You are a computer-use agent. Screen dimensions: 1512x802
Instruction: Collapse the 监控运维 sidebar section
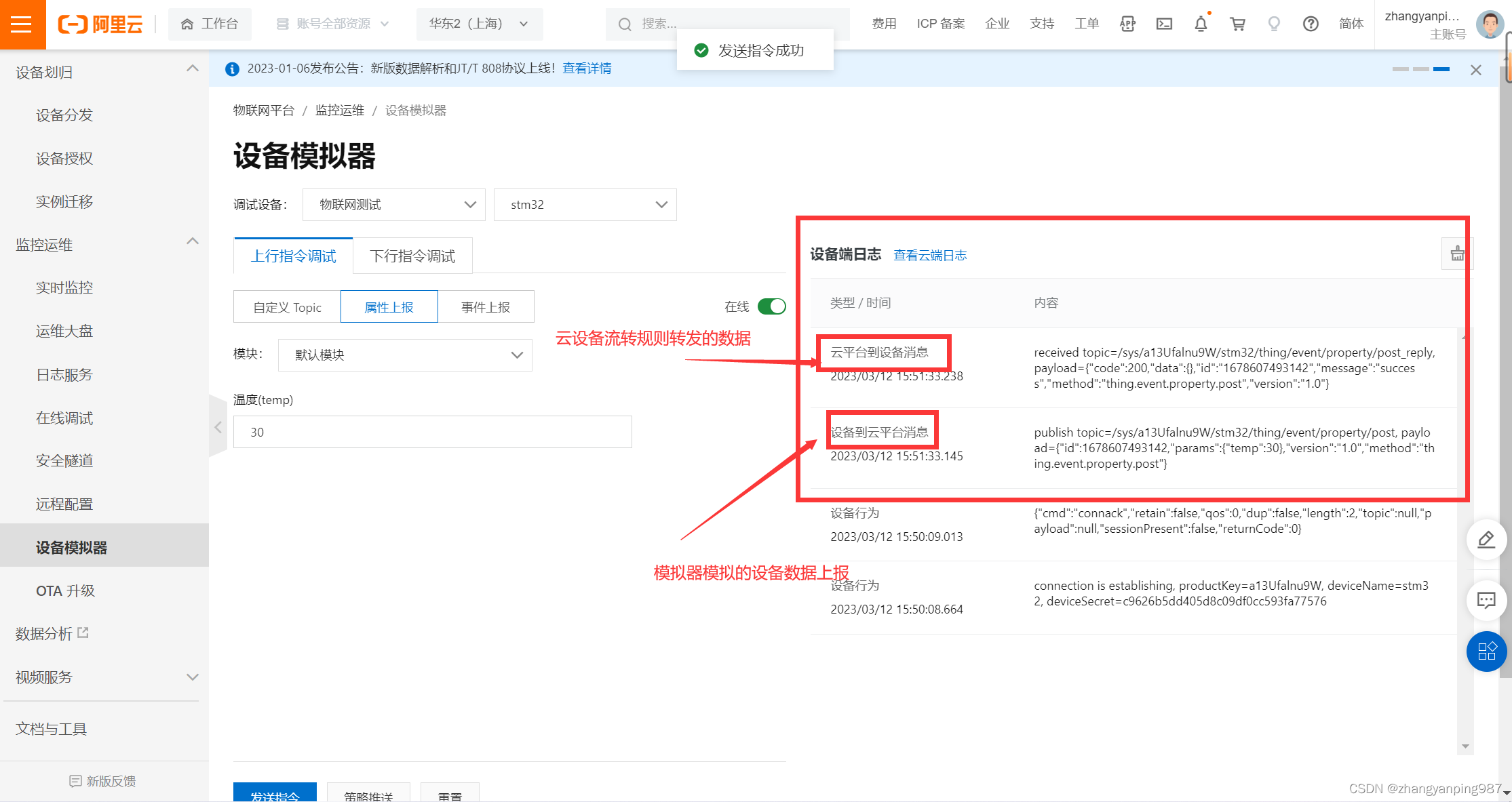tap(193, 242)
